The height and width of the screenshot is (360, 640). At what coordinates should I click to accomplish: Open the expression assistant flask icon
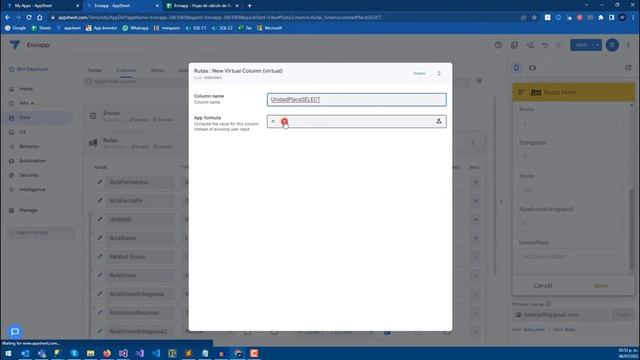pos(438,121)
